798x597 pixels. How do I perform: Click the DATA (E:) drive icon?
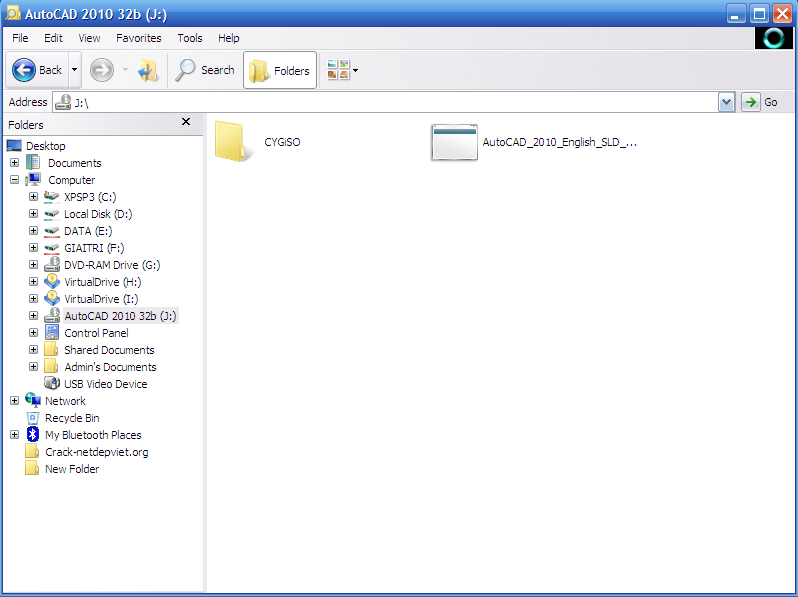[51, 231]
